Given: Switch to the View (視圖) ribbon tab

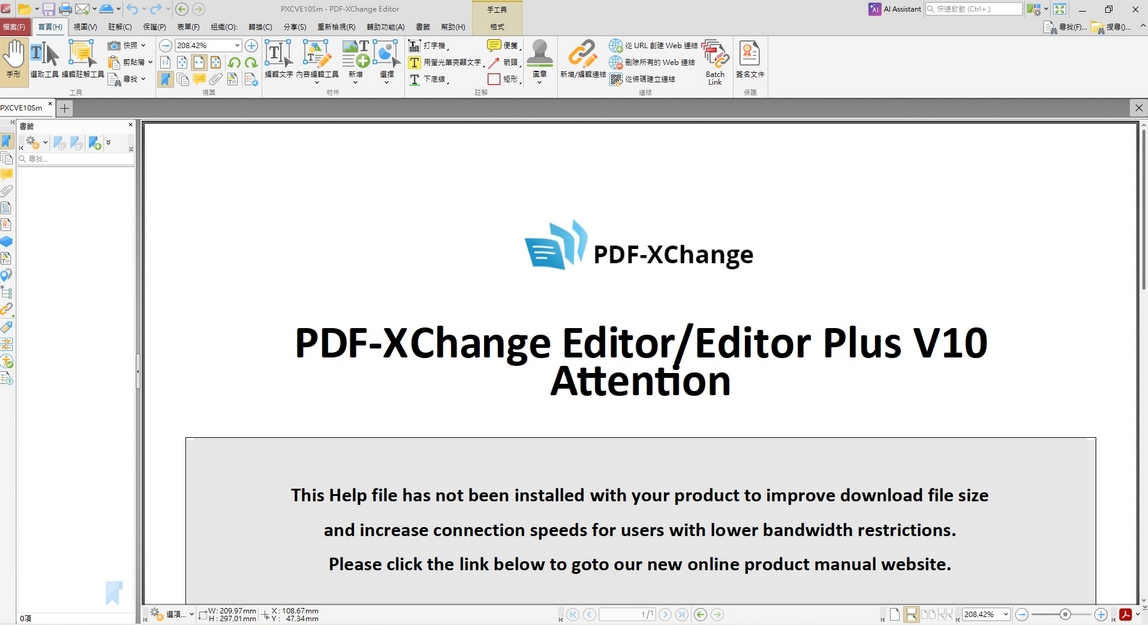Looking at the screenshot, I should click(85, 27).
